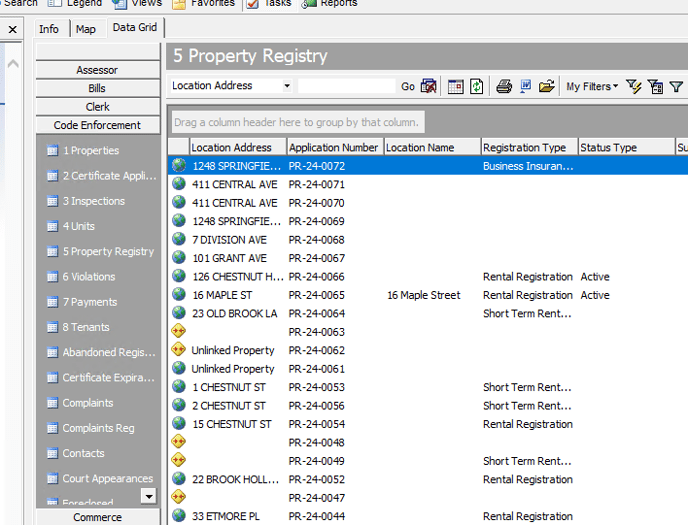The image size is (688, 525).
Task: Click globe icon for 33 ETMORE PL row
Action: tap(179, 515)
